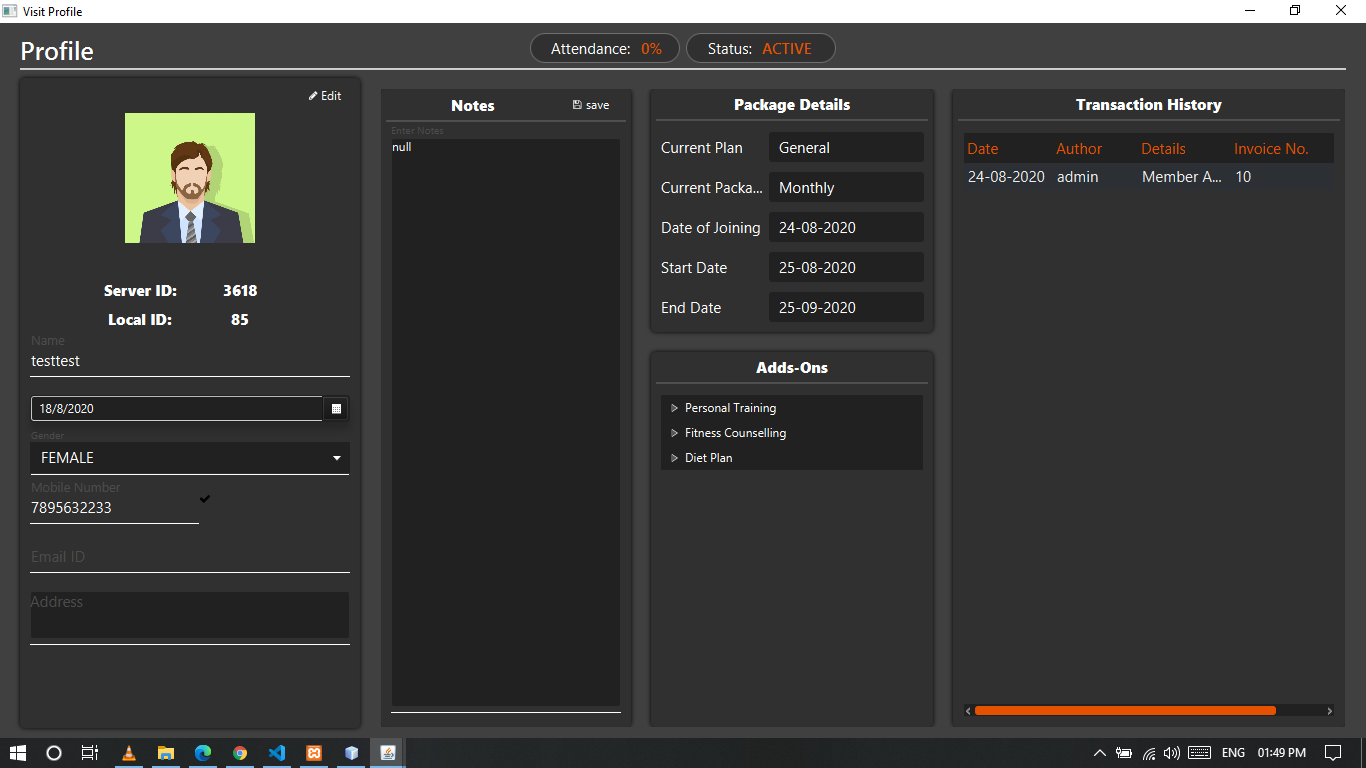1366x768 pixels.
Task: Click the orange horizontal scrollbar thumb
Action: (x=1125, y=711)
